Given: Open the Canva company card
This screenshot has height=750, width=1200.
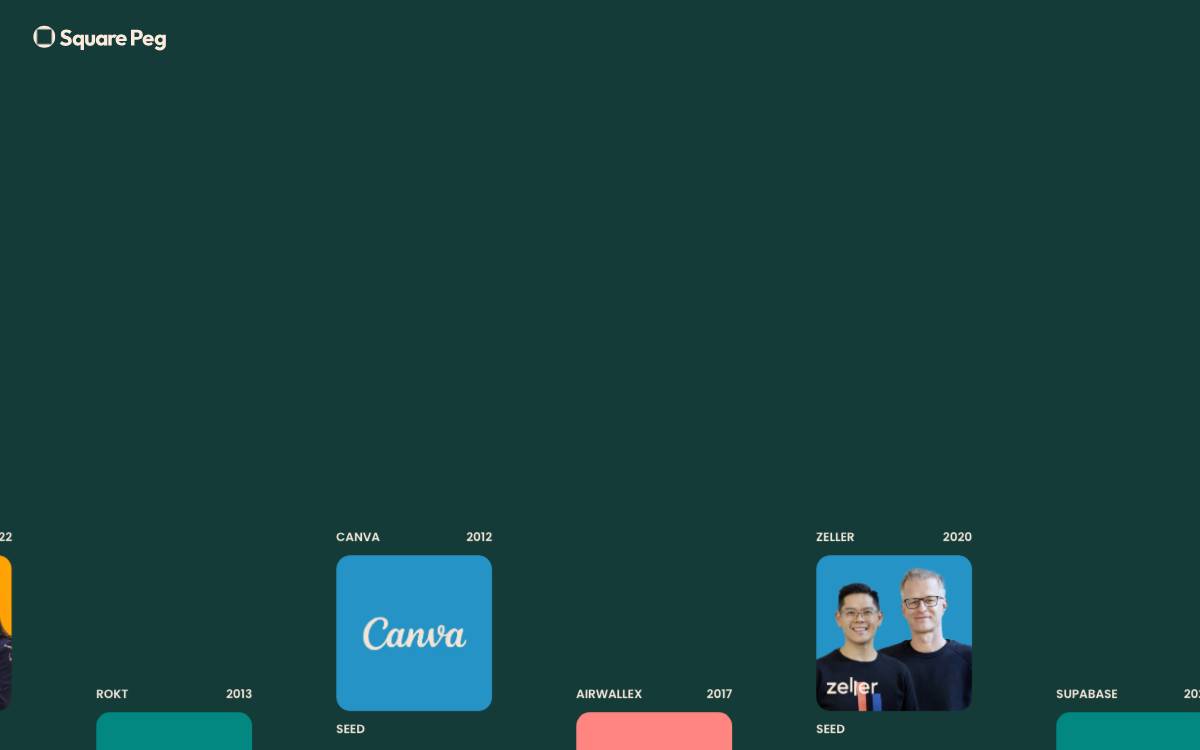Looking at the screenshot, I should (x=414, y=633).
